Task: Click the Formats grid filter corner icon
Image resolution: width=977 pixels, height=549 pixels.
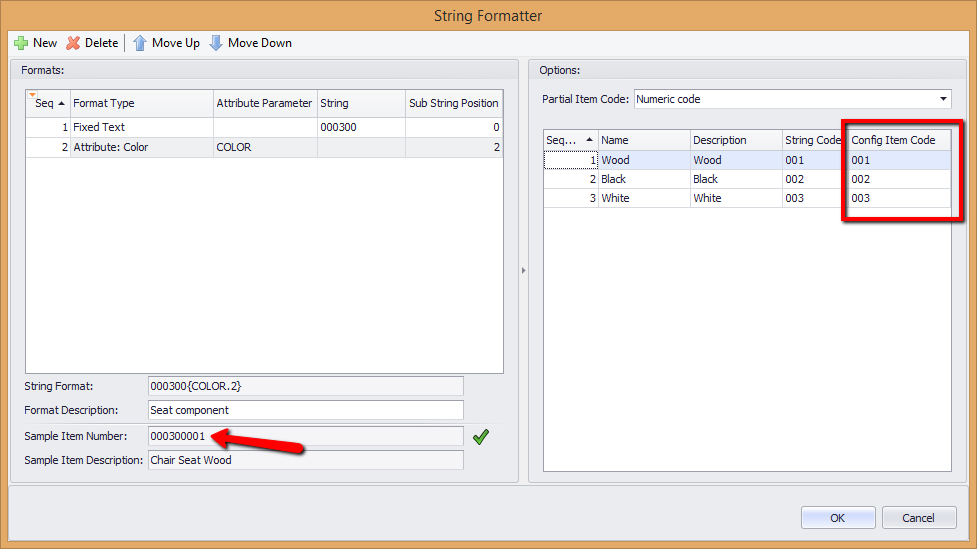Action: coord(32,95)
